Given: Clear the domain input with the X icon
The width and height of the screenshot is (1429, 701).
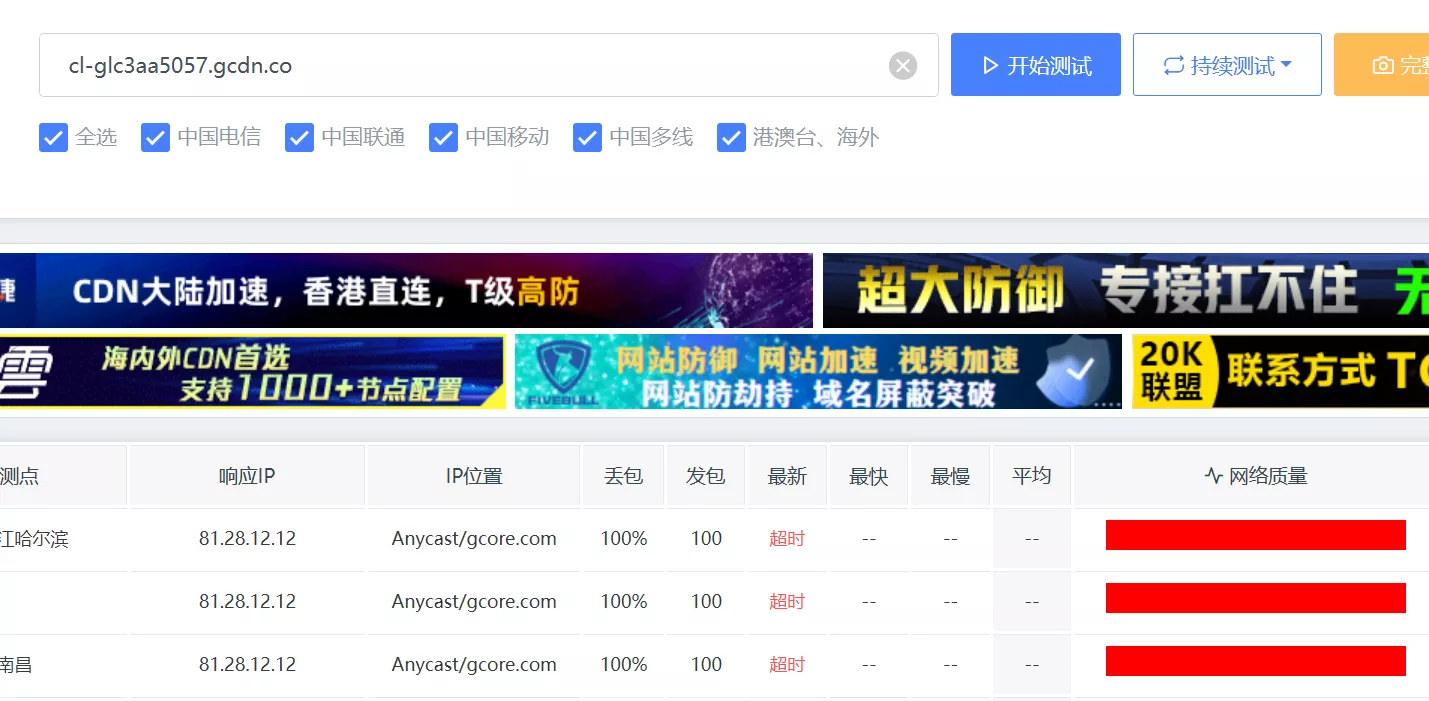Looking at the screenshot, I should pos(902,66).
